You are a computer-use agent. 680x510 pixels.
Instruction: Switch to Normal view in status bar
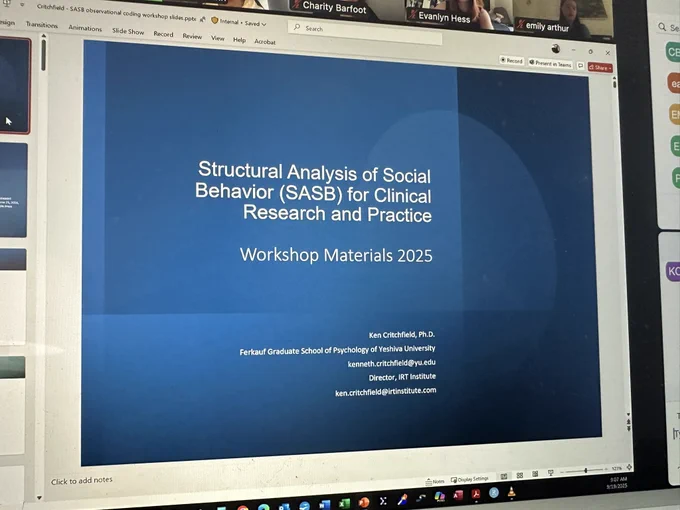504,477
